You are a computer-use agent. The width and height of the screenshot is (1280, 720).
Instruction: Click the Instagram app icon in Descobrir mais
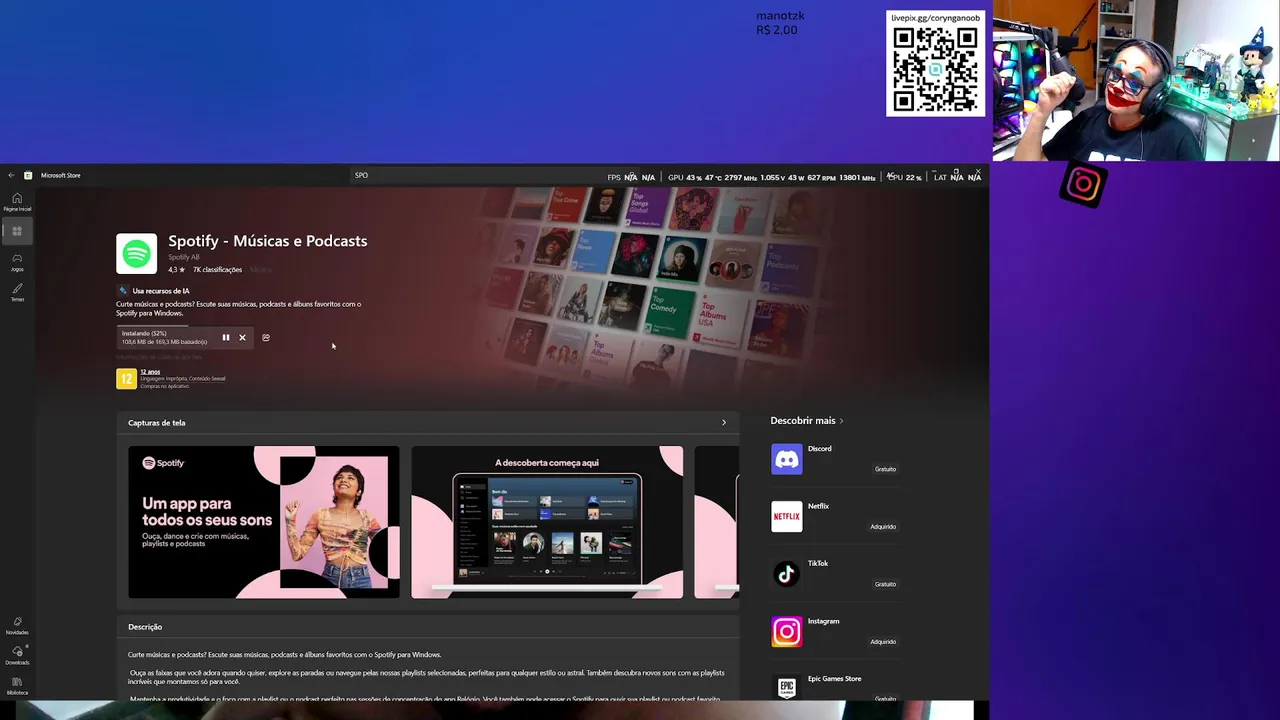pyautogui.click(x=787, y=632)
